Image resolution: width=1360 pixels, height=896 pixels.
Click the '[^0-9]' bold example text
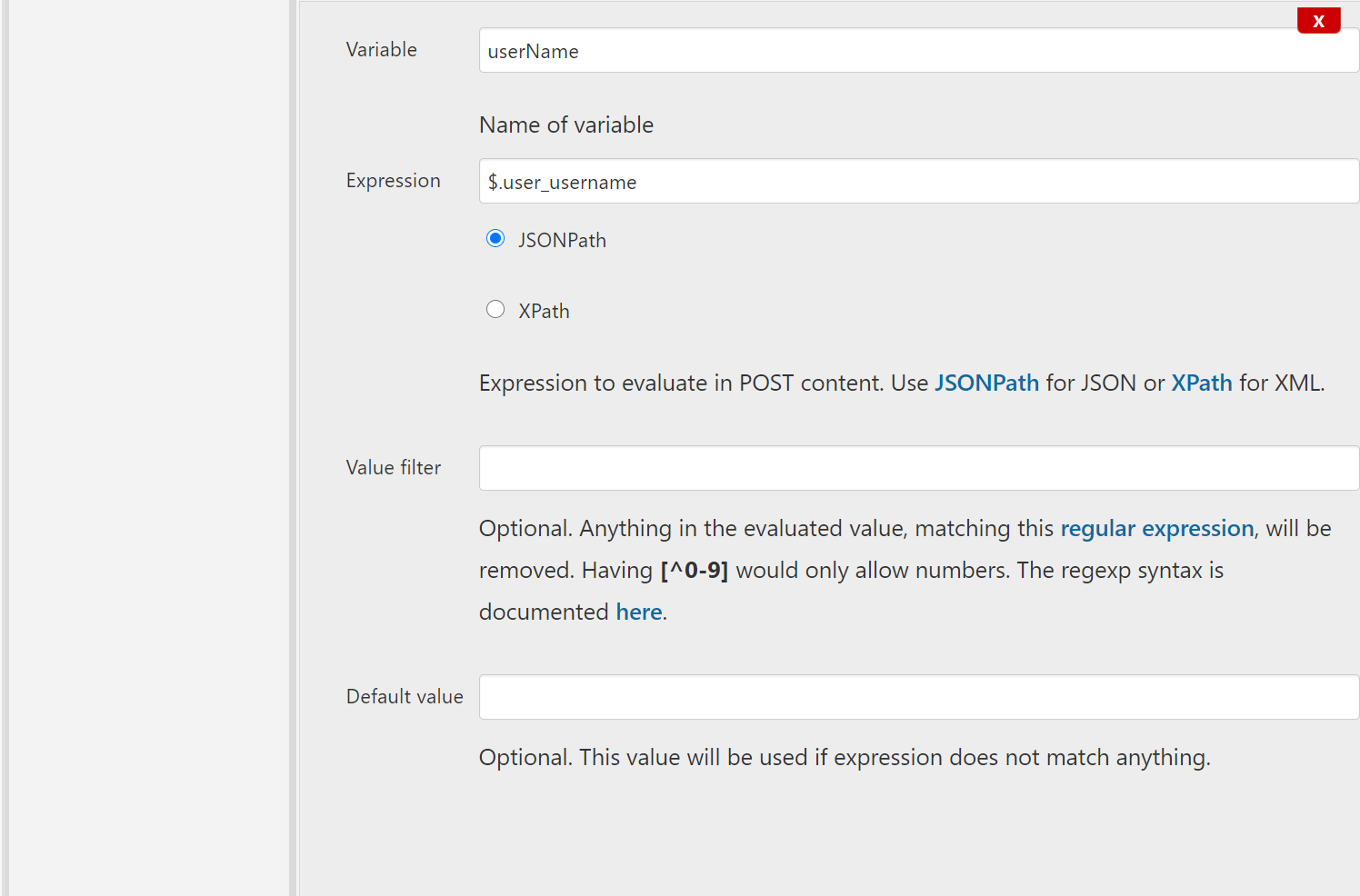click(x=695, y=570)
